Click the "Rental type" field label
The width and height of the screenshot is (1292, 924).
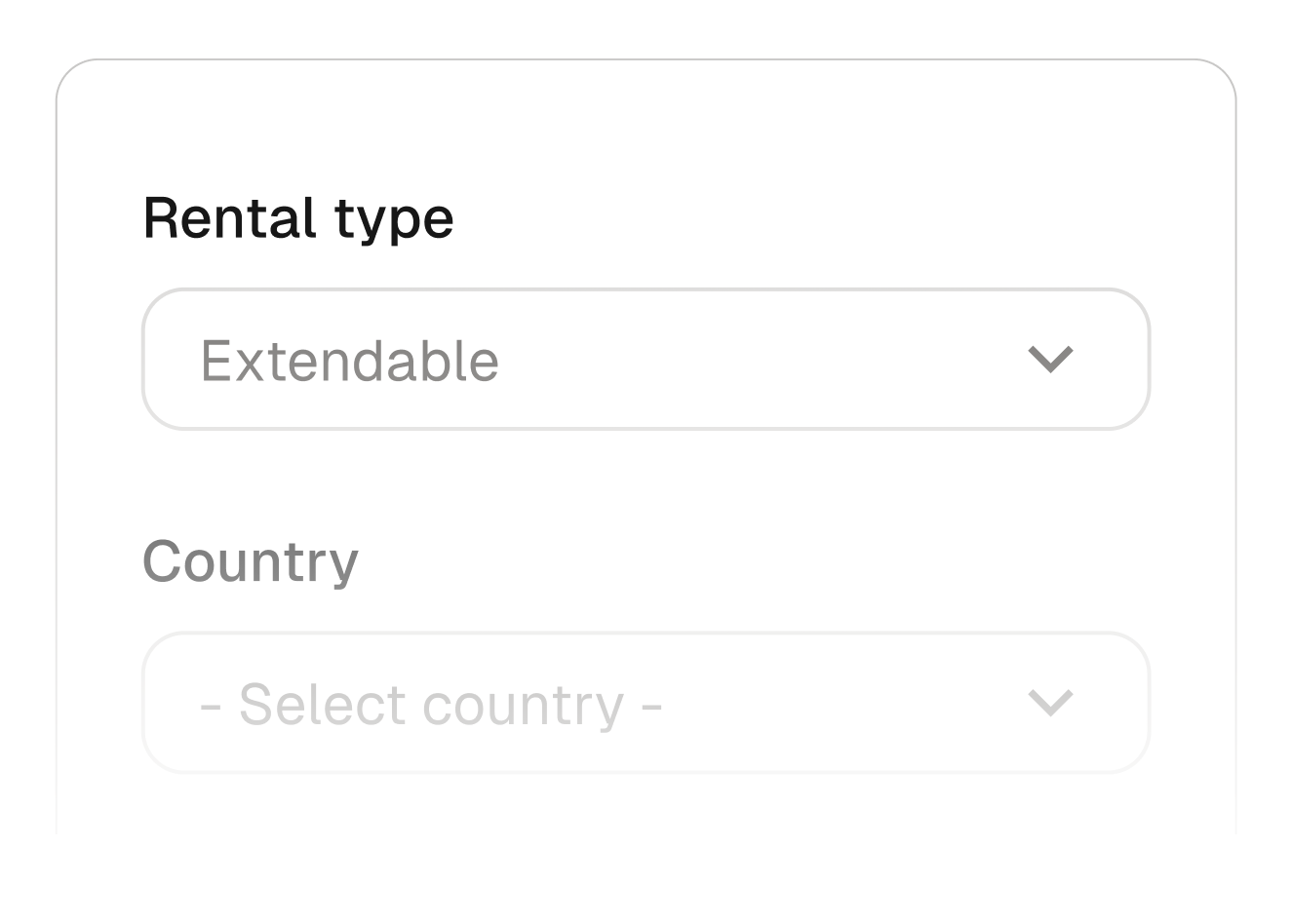point(297,217)
